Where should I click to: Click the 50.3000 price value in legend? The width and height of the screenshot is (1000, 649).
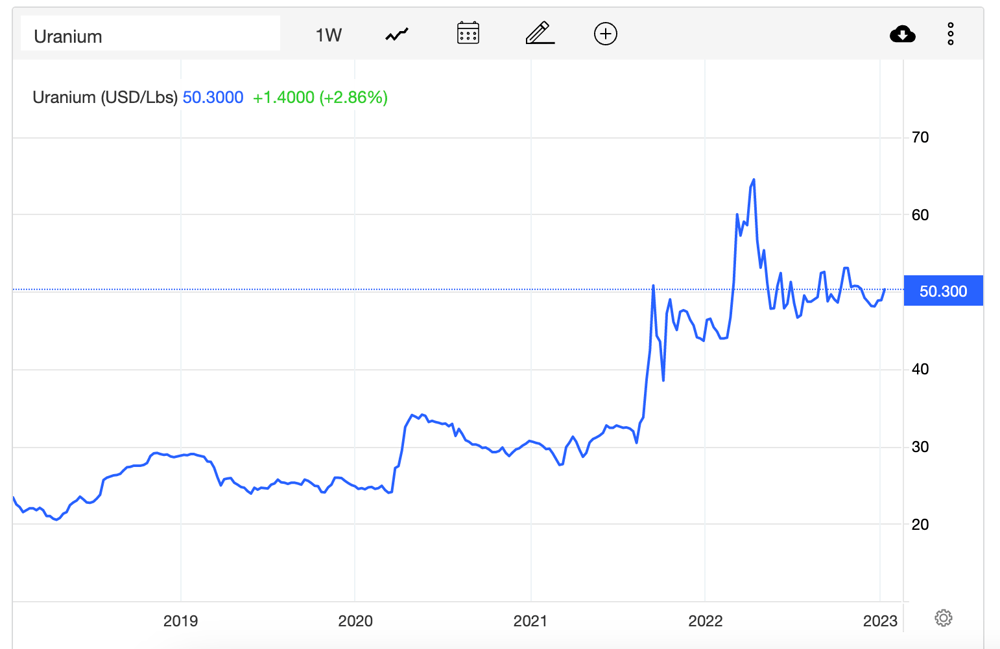pos(213,98)
